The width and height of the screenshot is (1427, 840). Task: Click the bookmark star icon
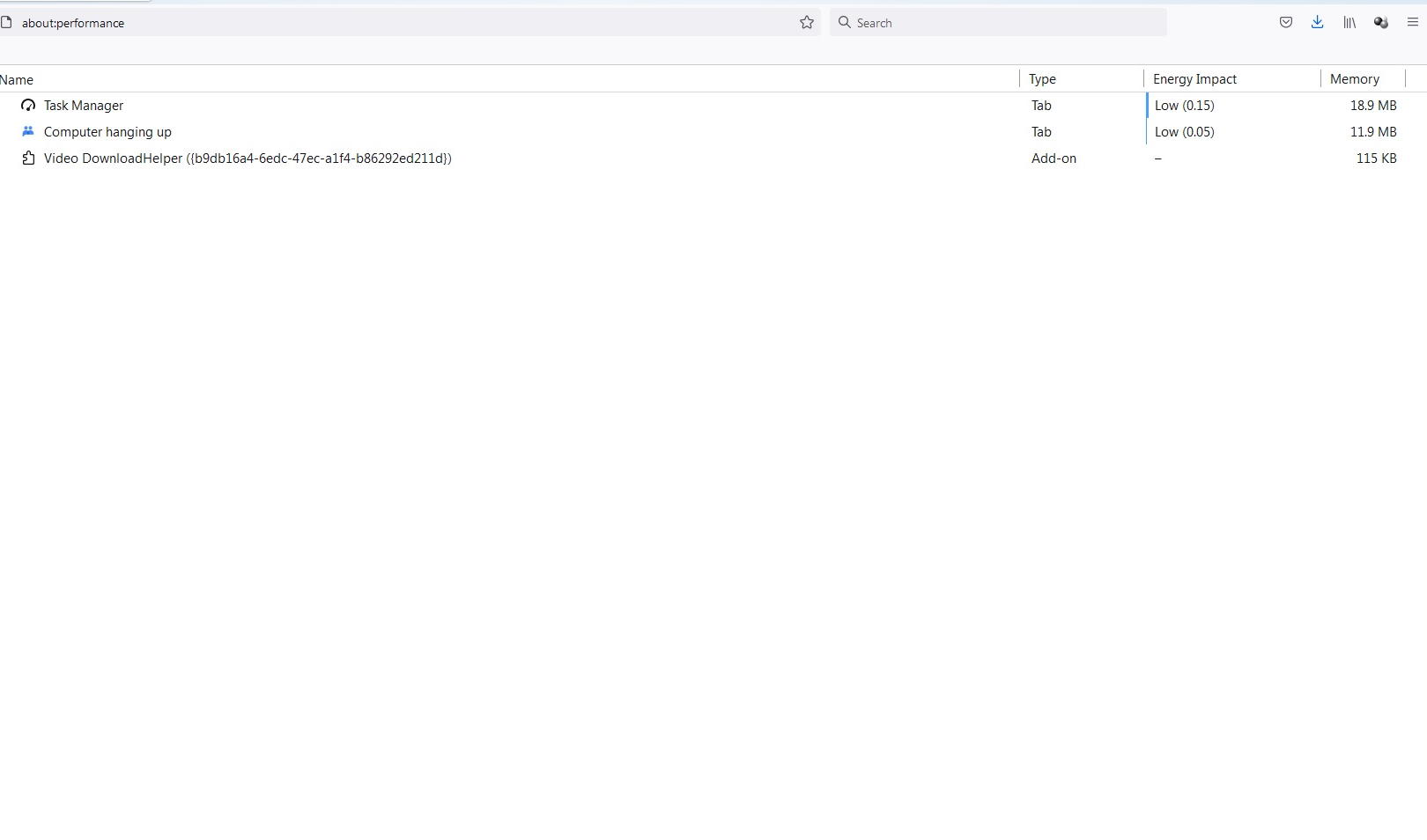click(806, 23)
